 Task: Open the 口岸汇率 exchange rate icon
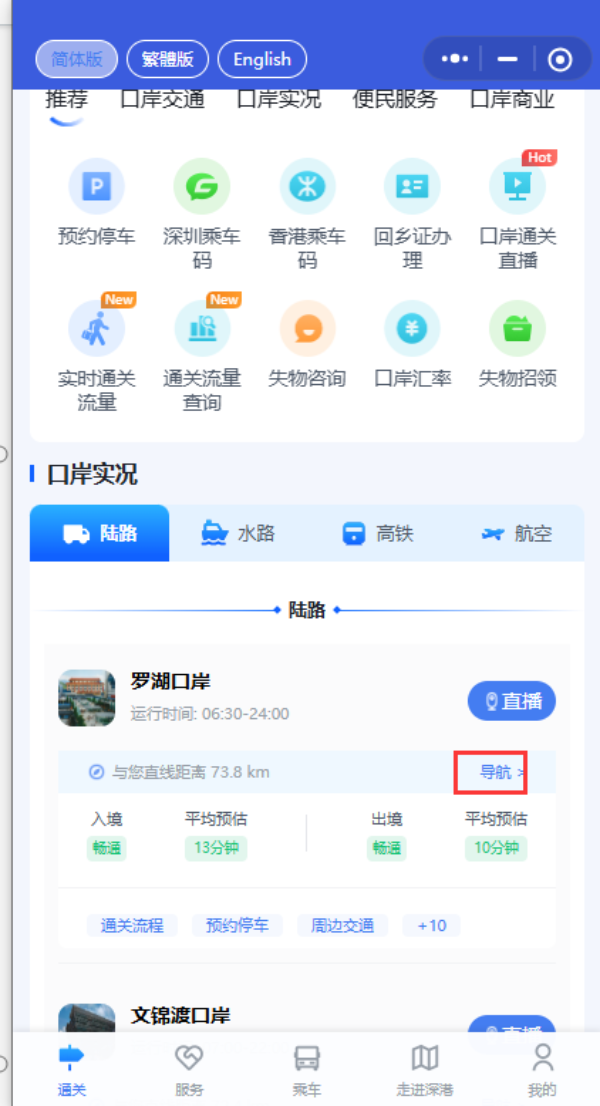pyautogui.click(x=412, y=329)
